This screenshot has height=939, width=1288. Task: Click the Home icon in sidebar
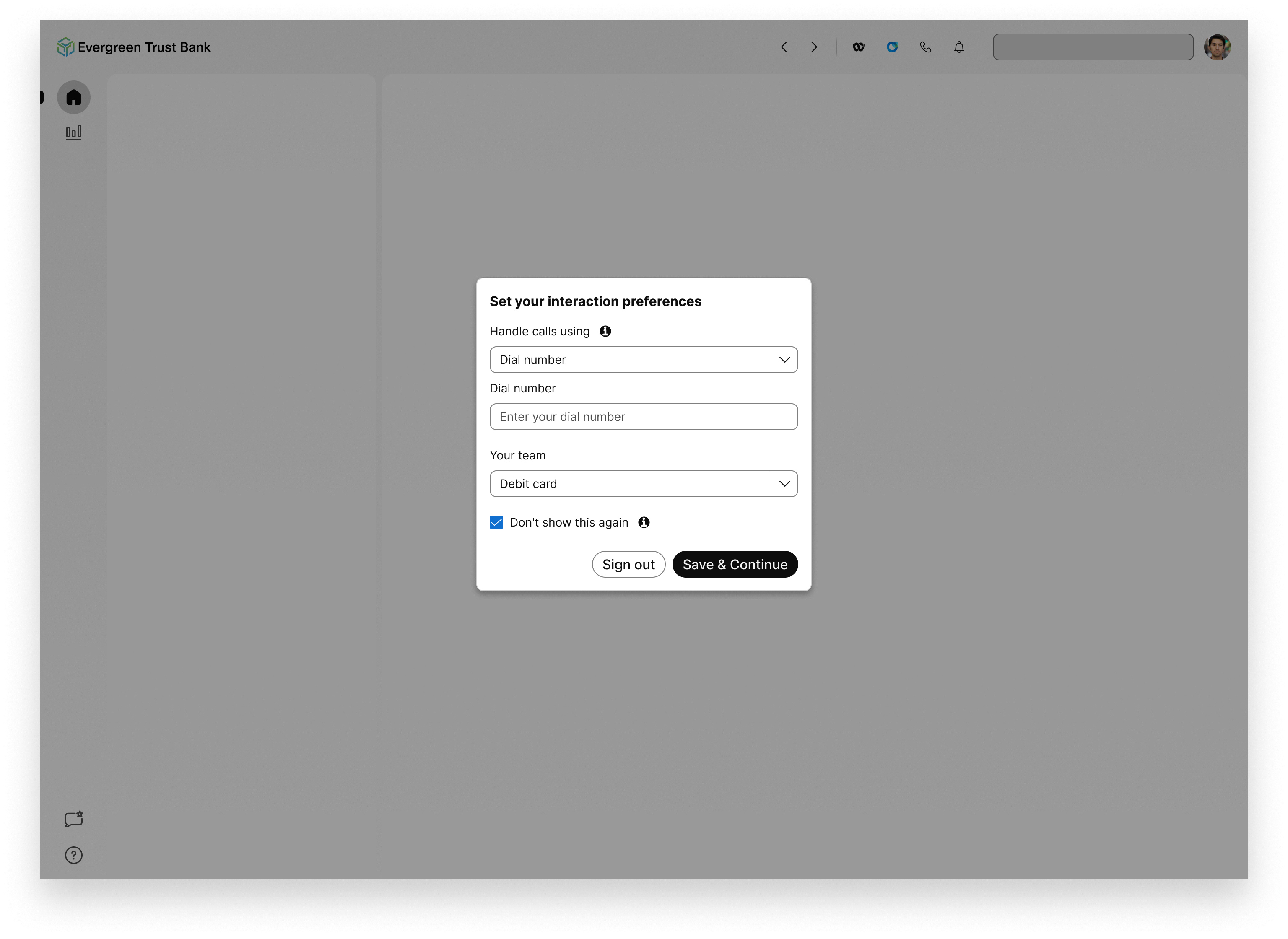point(73,97)
